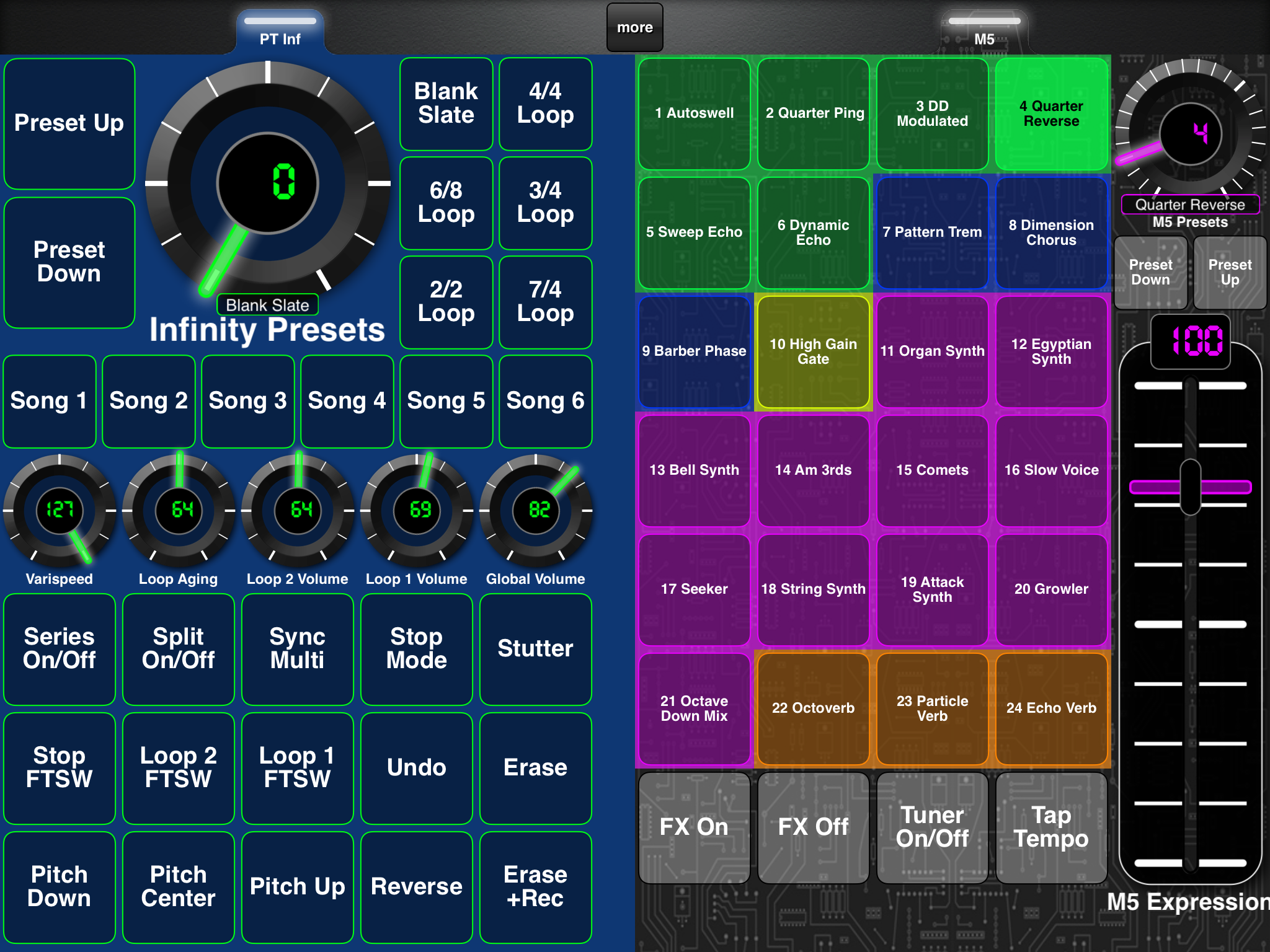Select the Blank Slate preset pad
1270x952 pixels.
(x=446, y=104)
